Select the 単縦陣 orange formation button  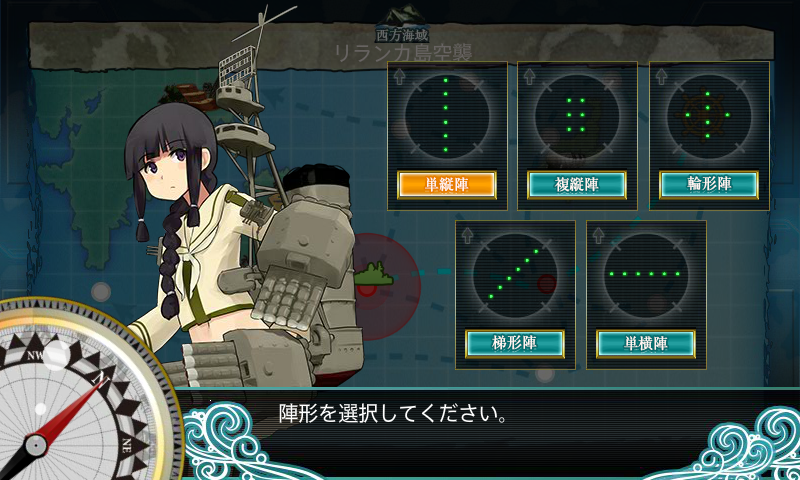(x=446, y=185)
